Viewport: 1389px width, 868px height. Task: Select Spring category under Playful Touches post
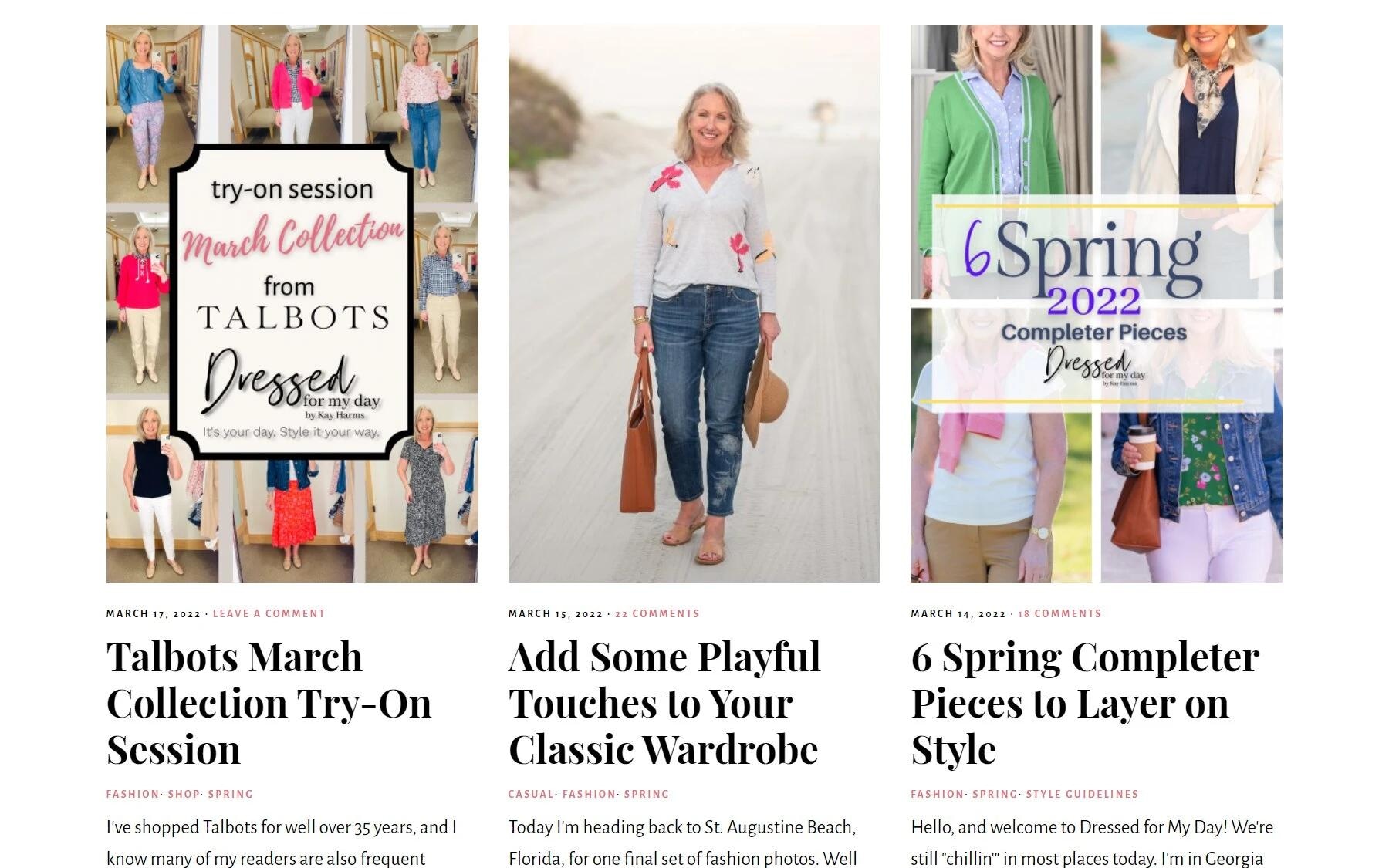647,794
